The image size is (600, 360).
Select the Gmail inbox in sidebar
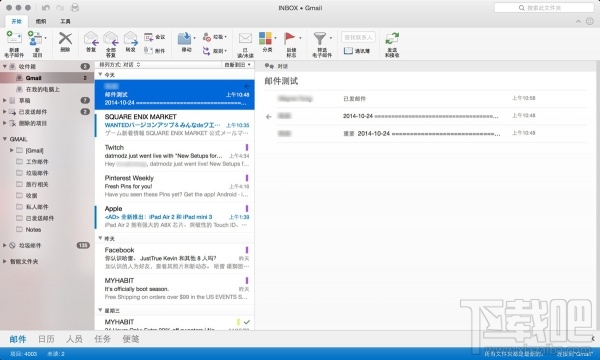pos(46,78)
